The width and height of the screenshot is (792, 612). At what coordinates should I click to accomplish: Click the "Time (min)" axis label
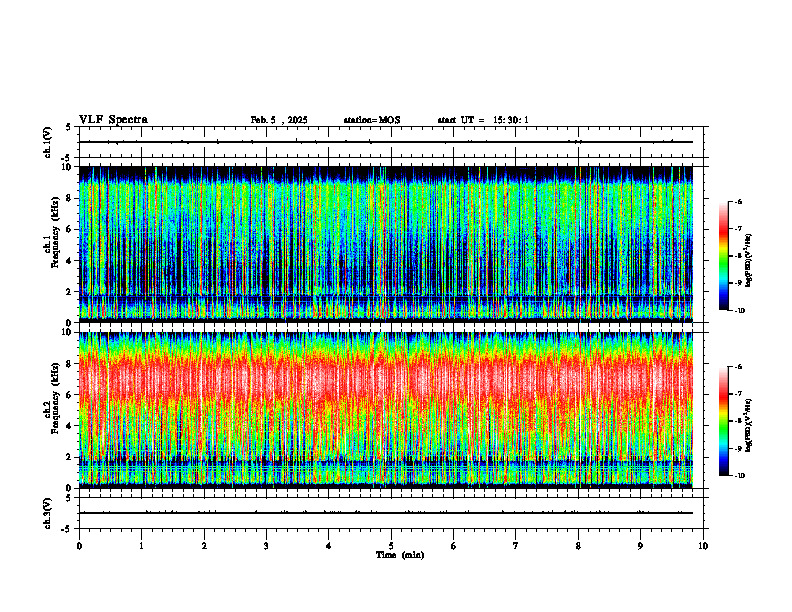400,555
